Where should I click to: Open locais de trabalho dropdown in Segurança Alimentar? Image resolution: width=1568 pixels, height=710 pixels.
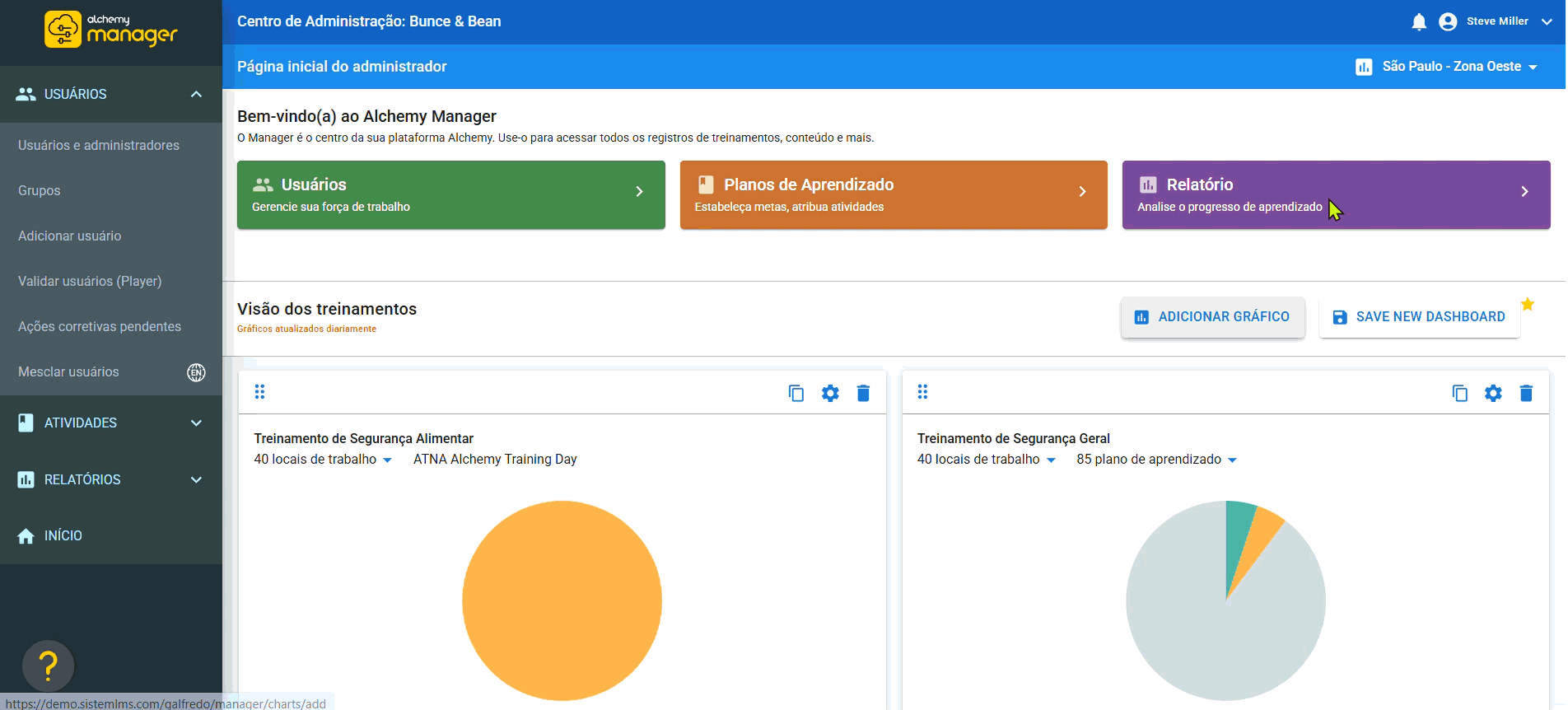click(x=323, y=460)
